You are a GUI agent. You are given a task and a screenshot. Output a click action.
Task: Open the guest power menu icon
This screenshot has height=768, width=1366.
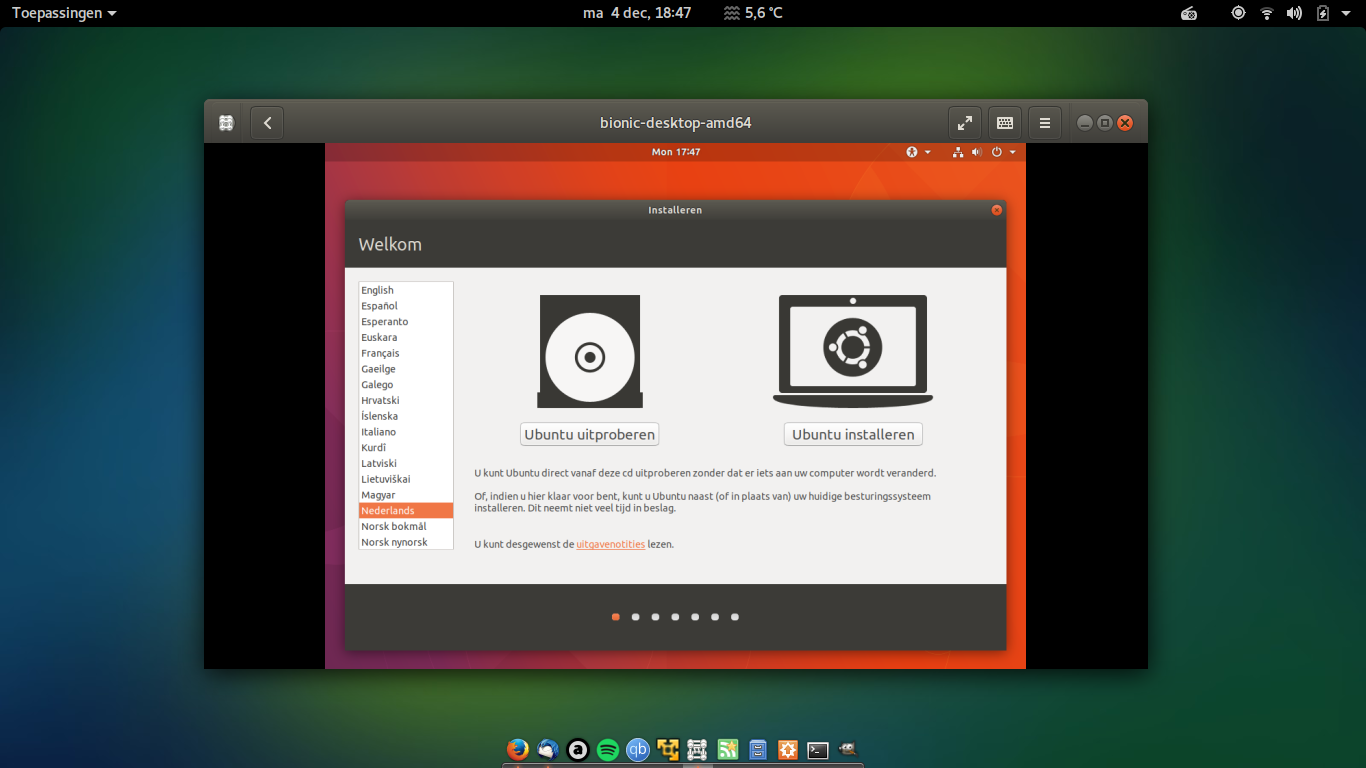coord(996,152)
